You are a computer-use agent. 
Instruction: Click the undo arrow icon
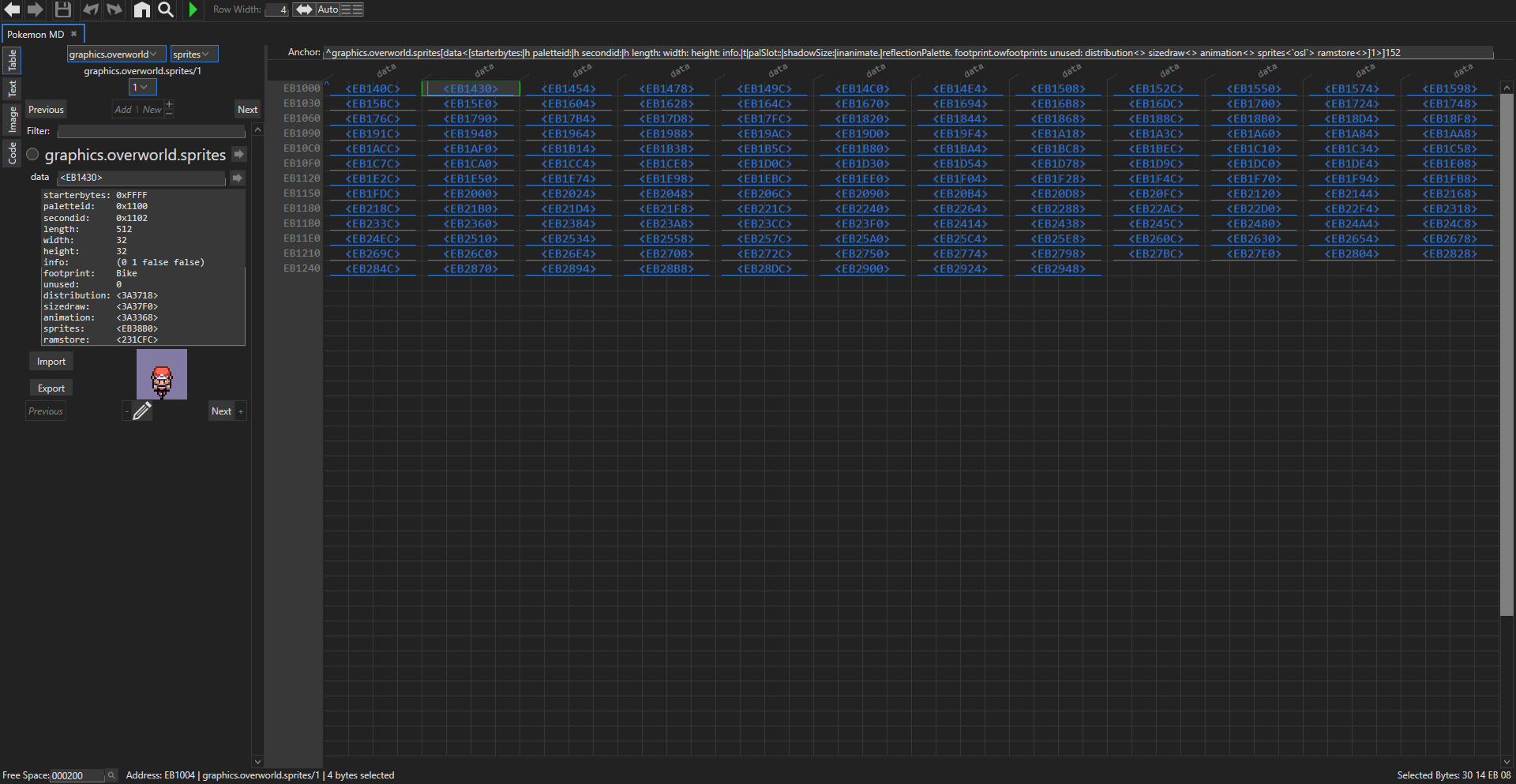tap(91, 9)
